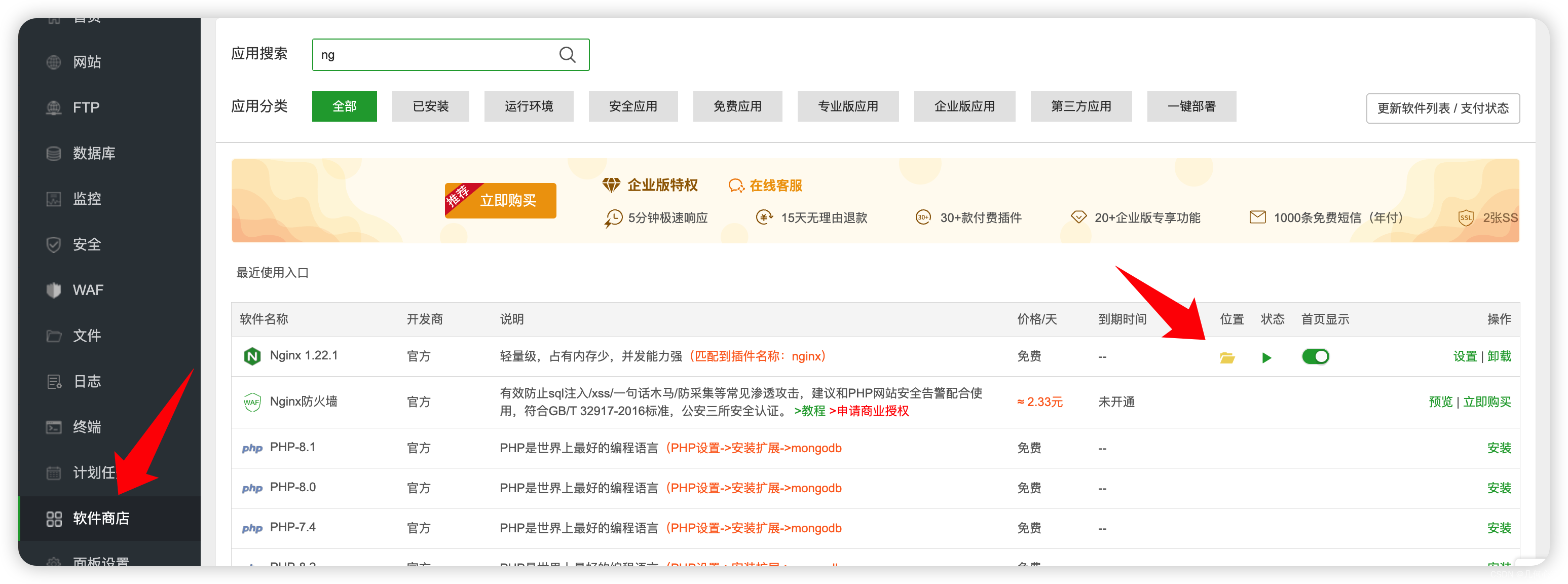Click the 网站 globe sidebar icon
This screenshot has height=584, width=1568.
(54, 62)
